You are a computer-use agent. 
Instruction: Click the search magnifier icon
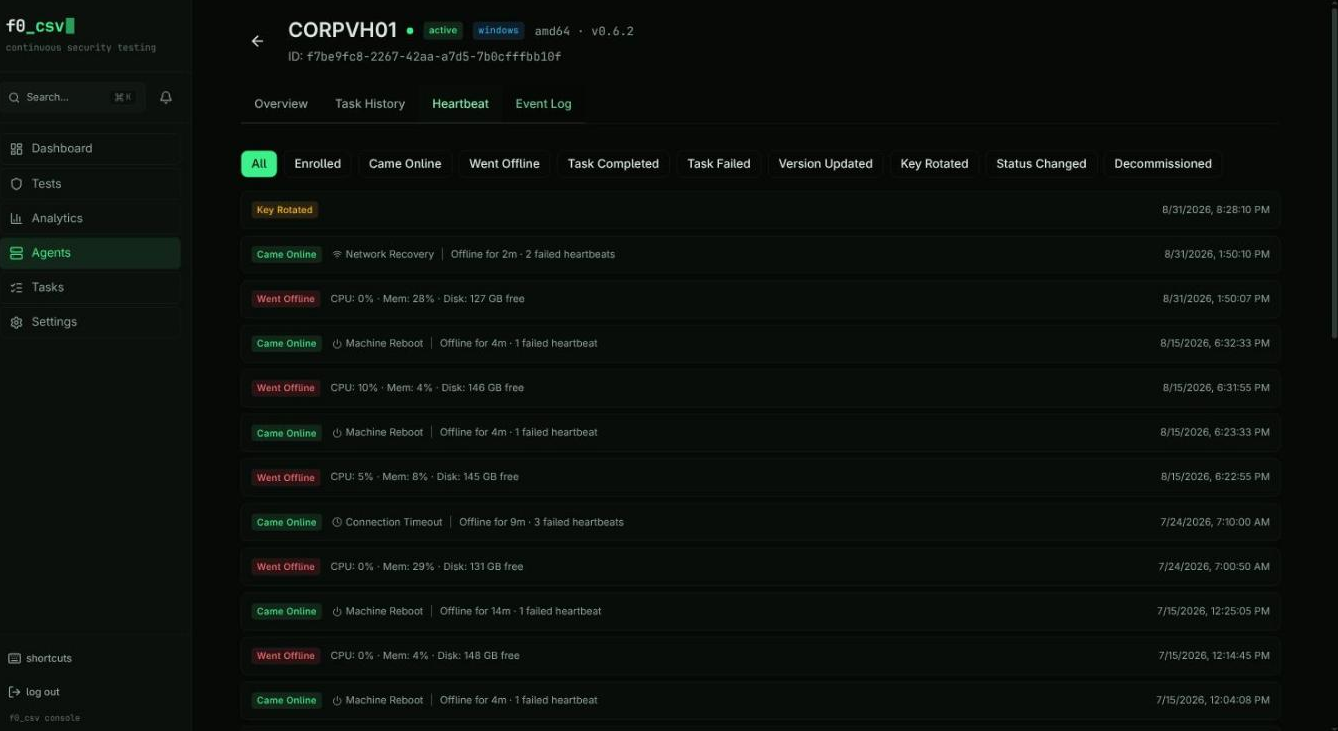click(14, 97)
